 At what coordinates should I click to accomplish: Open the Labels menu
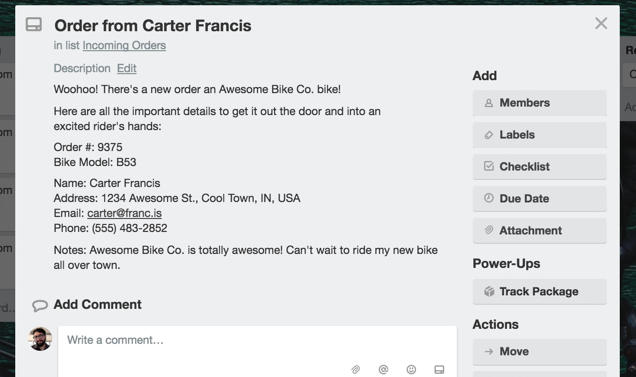539,135
